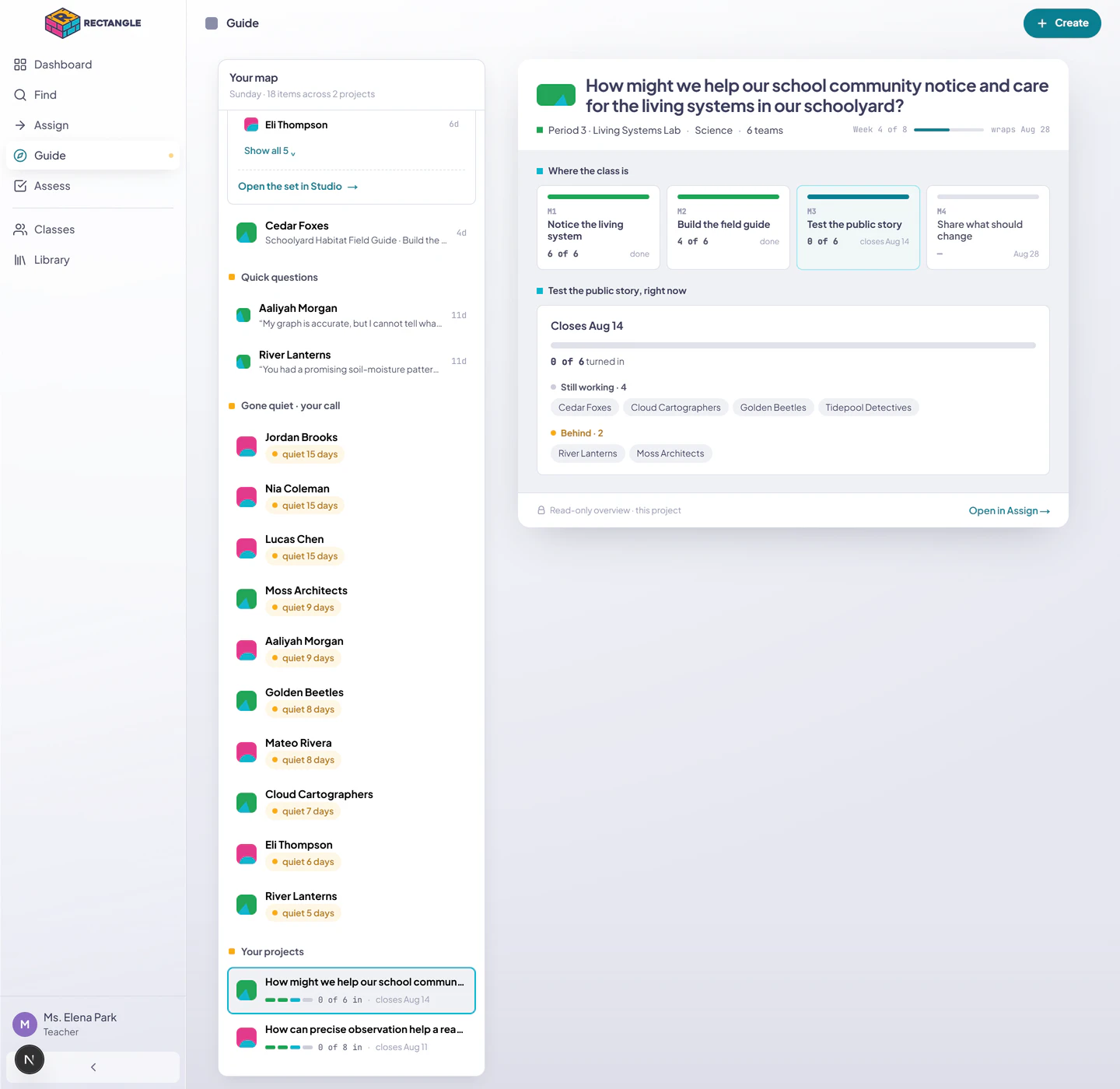Click the project header green icon

[x=556, y=95]
